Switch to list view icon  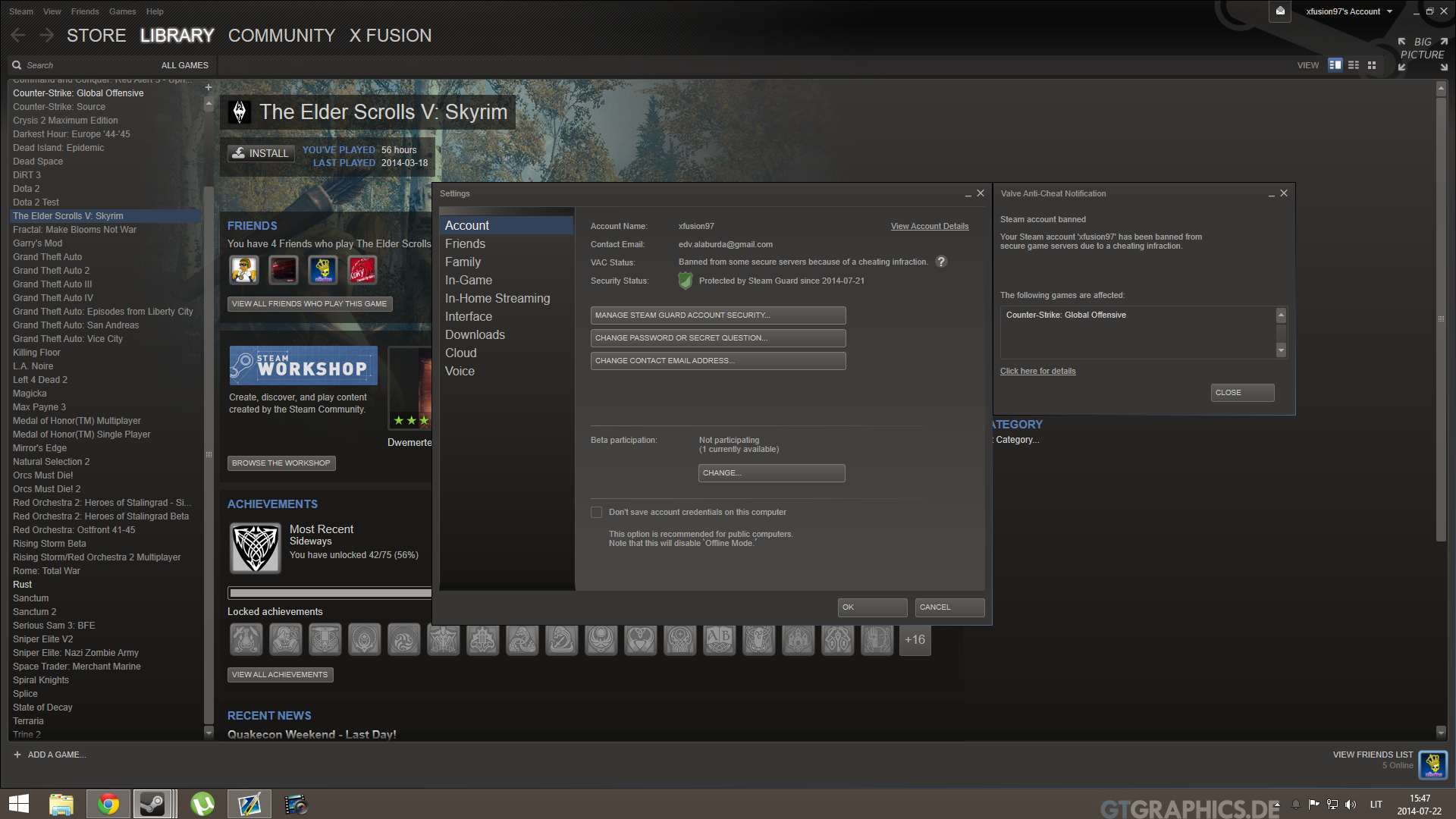point(1354,65)
